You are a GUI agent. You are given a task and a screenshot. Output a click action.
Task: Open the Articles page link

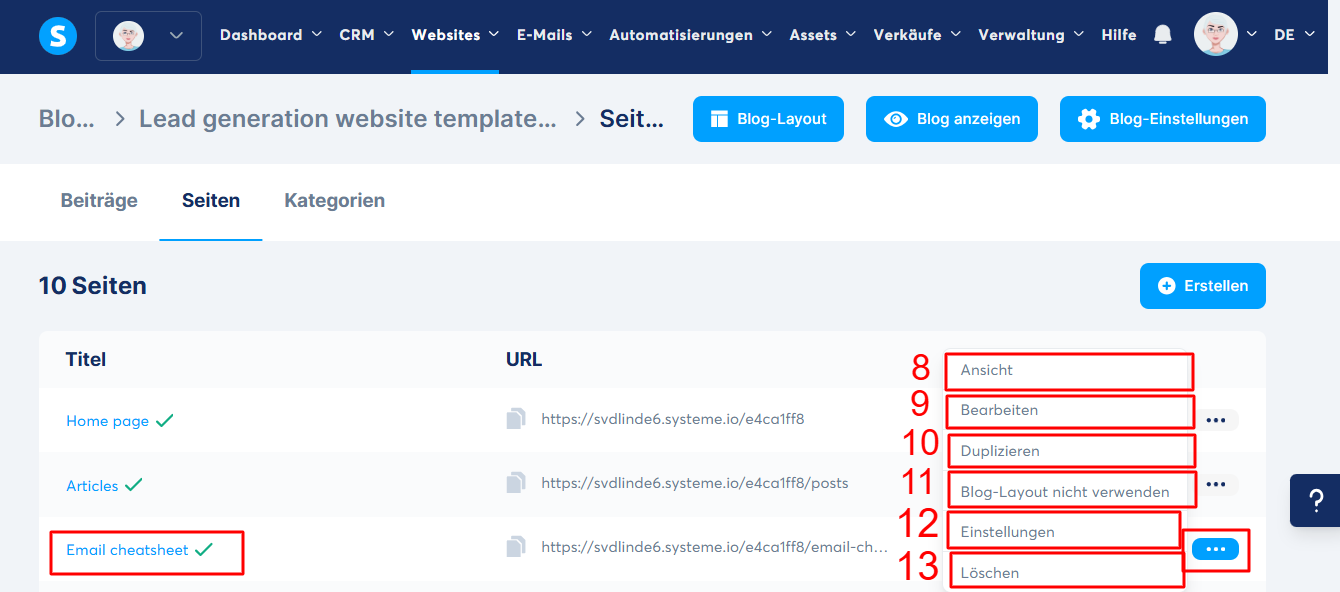click(92, 486)
